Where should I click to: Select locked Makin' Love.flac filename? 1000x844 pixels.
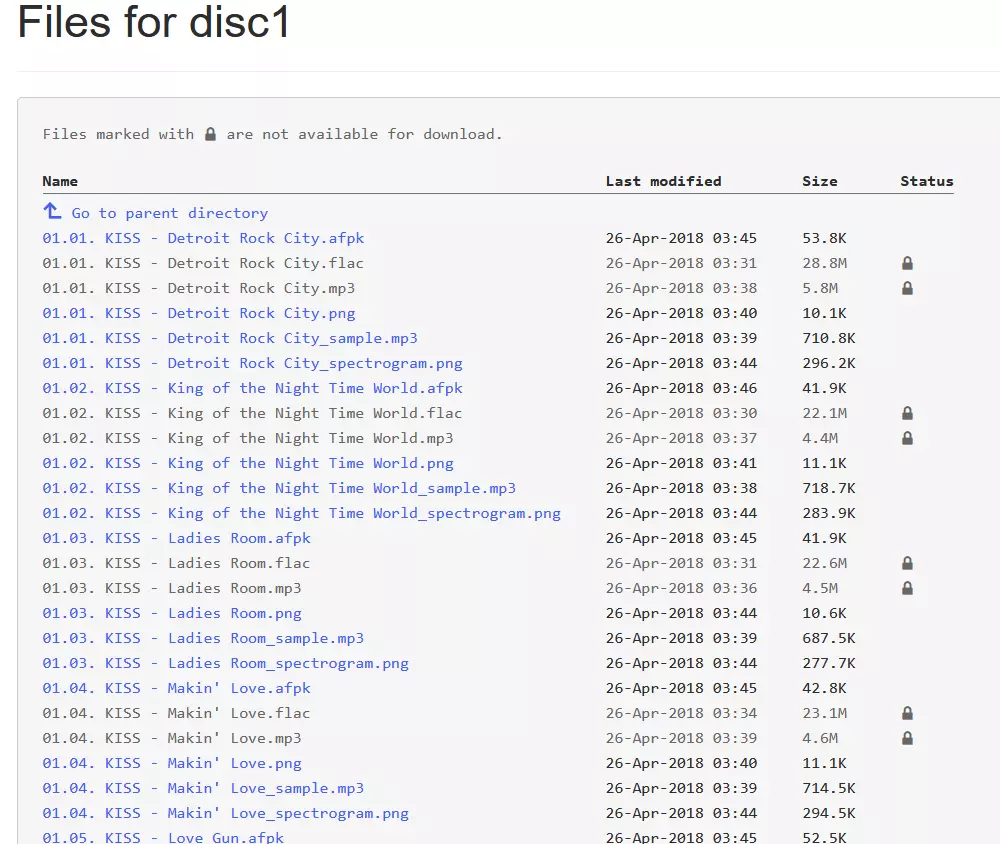coord(176,713)
